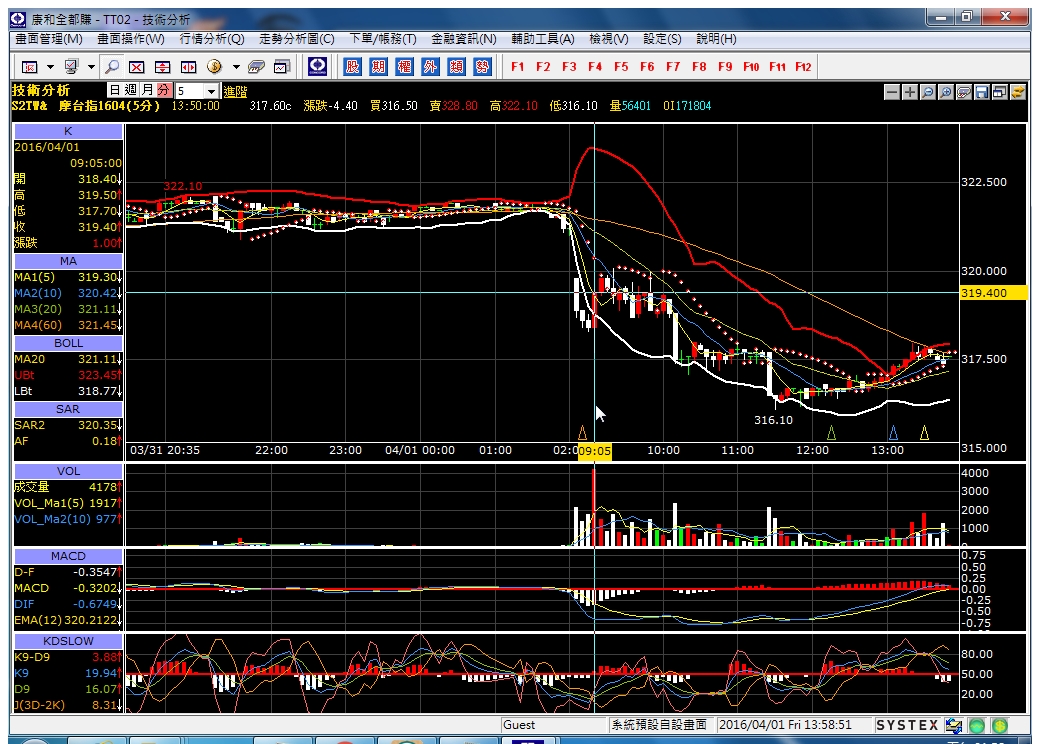1040x744 pixels.
Task: Open the 下單/帳務(T) menu
Action: click(x=383, y=39)
